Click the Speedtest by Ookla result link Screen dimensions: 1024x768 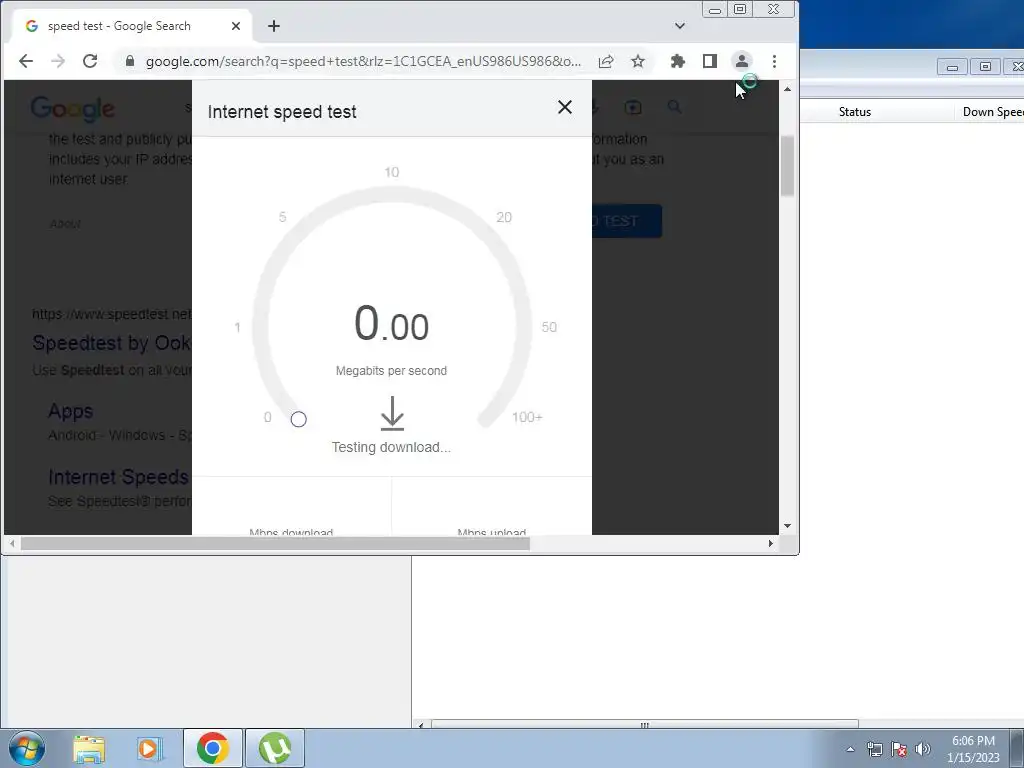click(x=112, y=343)
